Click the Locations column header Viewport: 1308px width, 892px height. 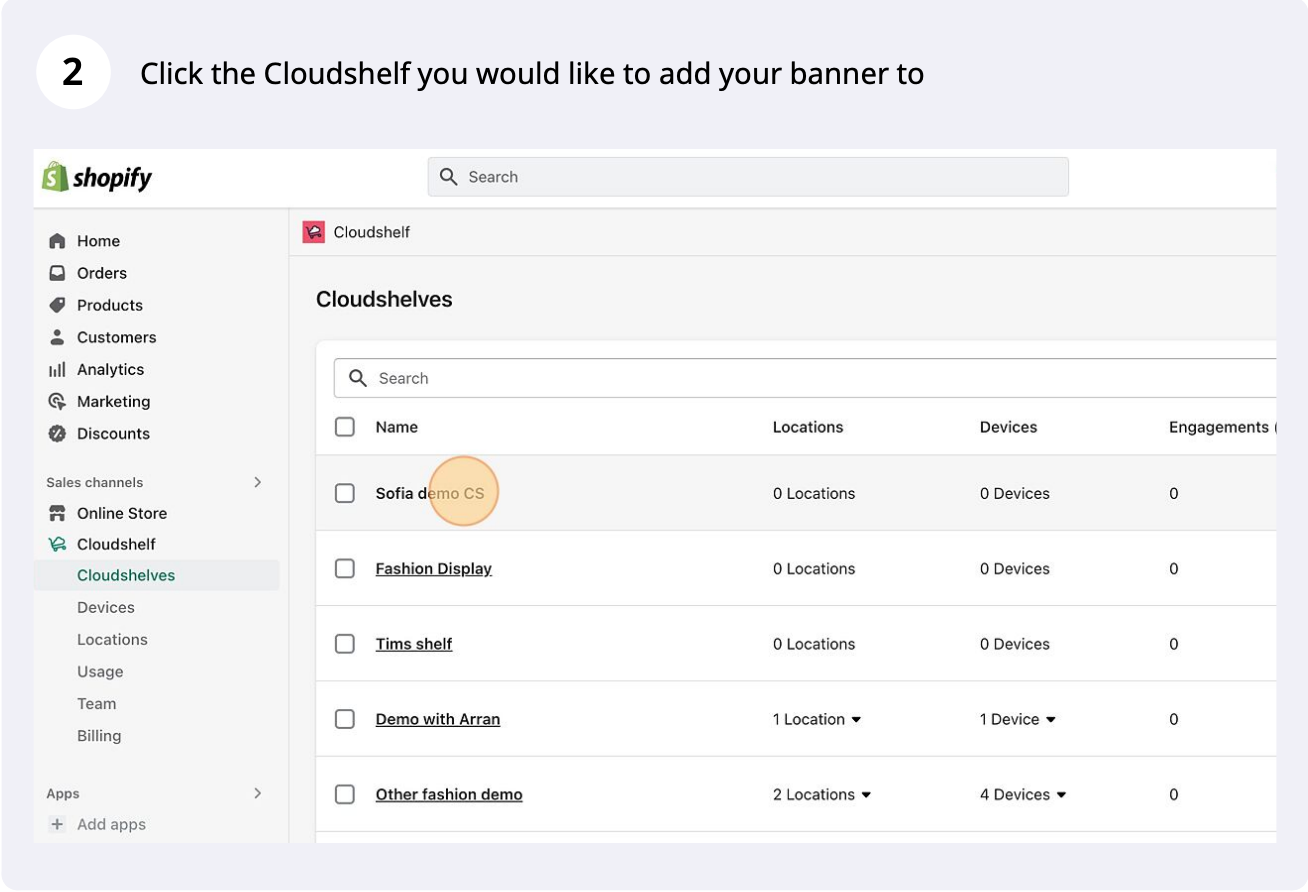(808, 427)
